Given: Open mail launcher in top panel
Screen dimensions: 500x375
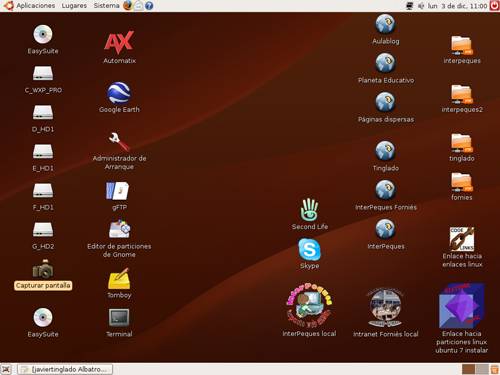Looking at the screenshot, I should [139, 6].
